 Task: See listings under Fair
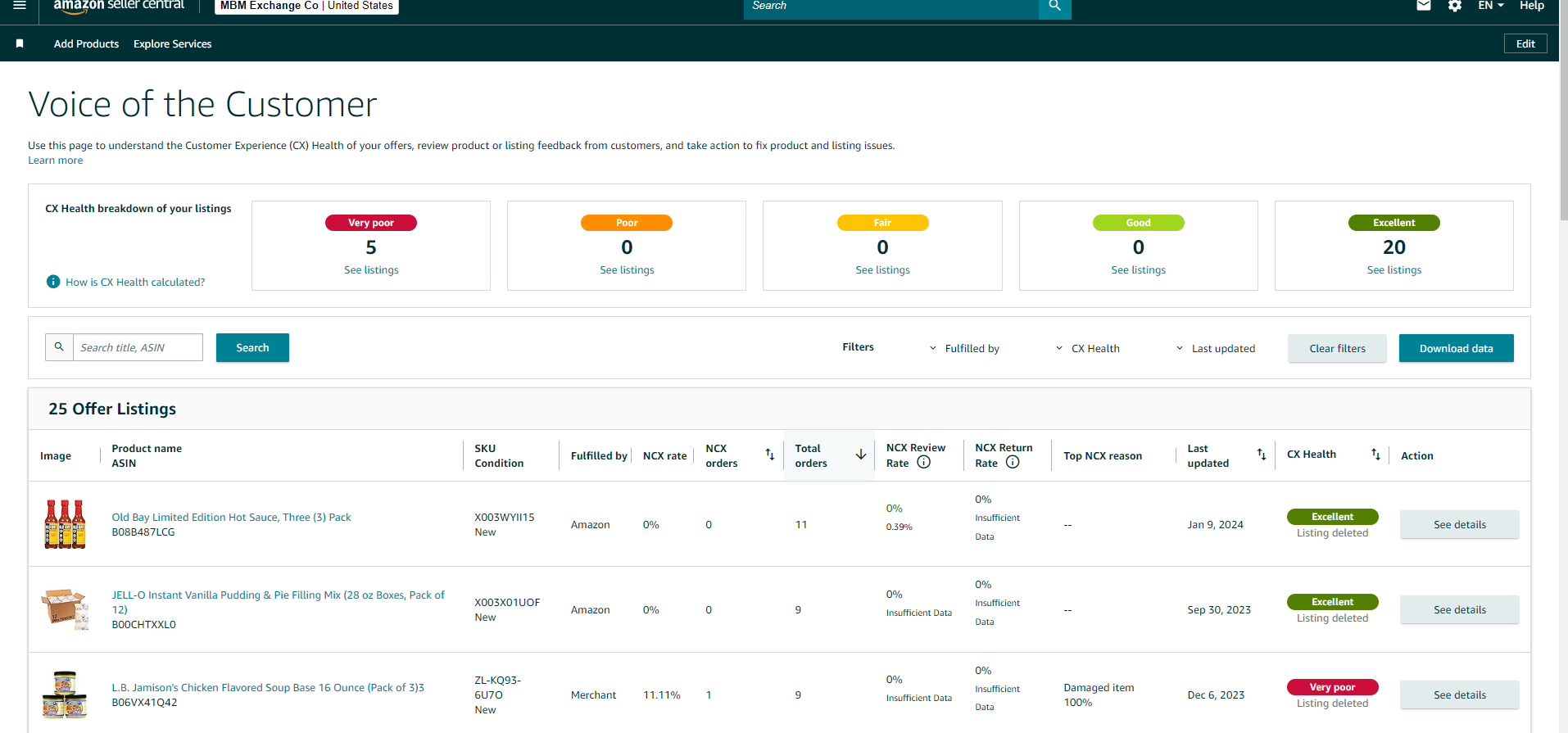click(882, 269)
